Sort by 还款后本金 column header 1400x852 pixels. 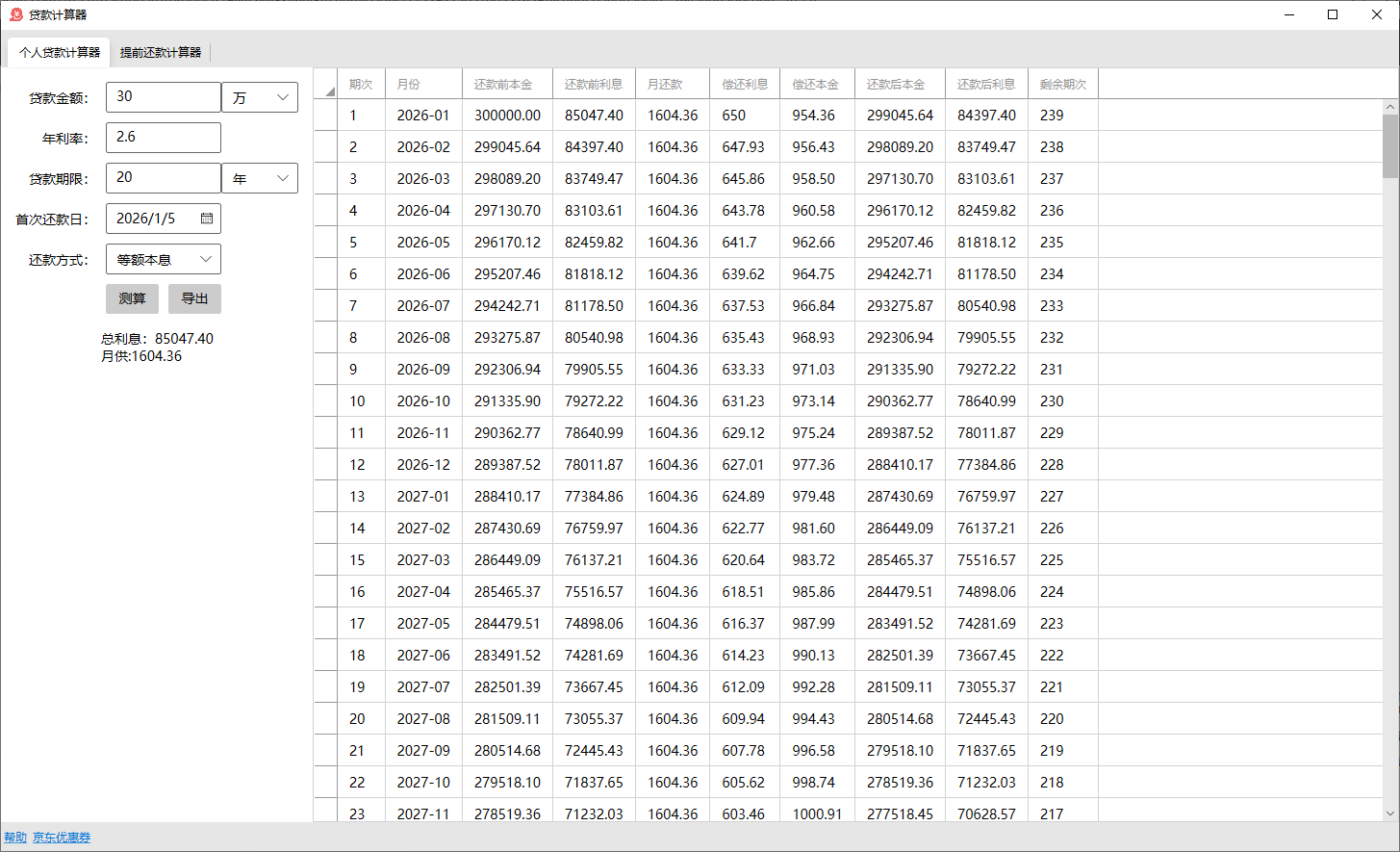click(900, 84)
